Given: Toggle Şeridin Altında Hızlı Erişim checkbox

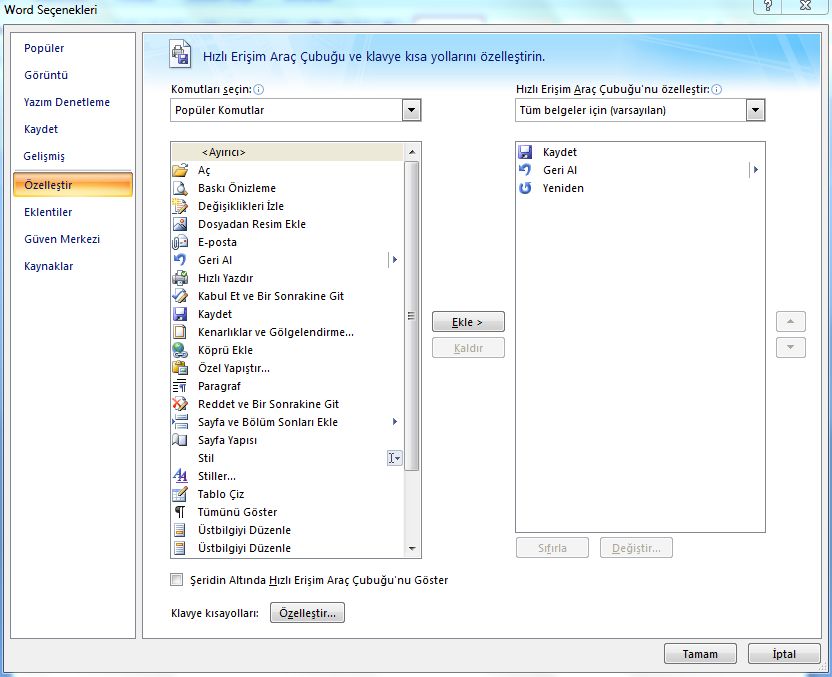Looking at the screenshot, I should click(x=177, y=579).
